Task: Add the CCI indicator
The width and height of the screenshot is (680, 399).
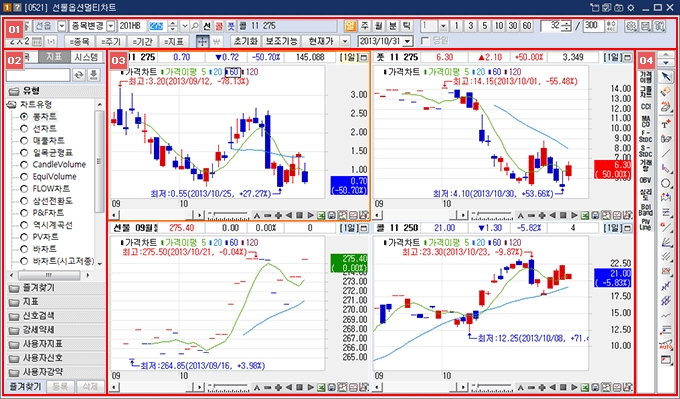Action: [645, 107]
